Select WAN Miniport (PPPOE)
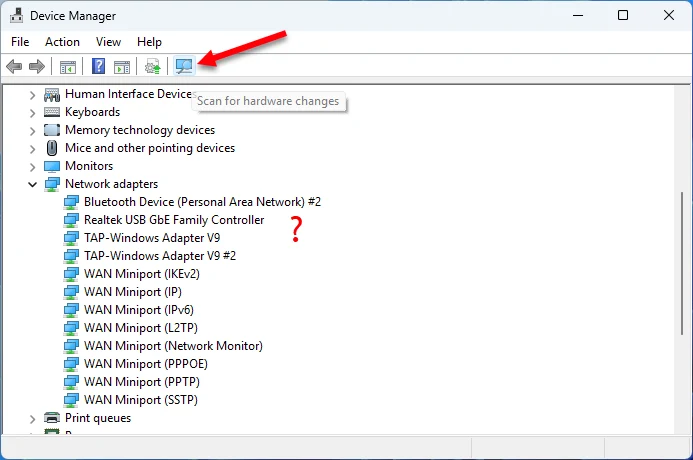The height and width of the screenshot is (460, 693). (x=145, y=364)
